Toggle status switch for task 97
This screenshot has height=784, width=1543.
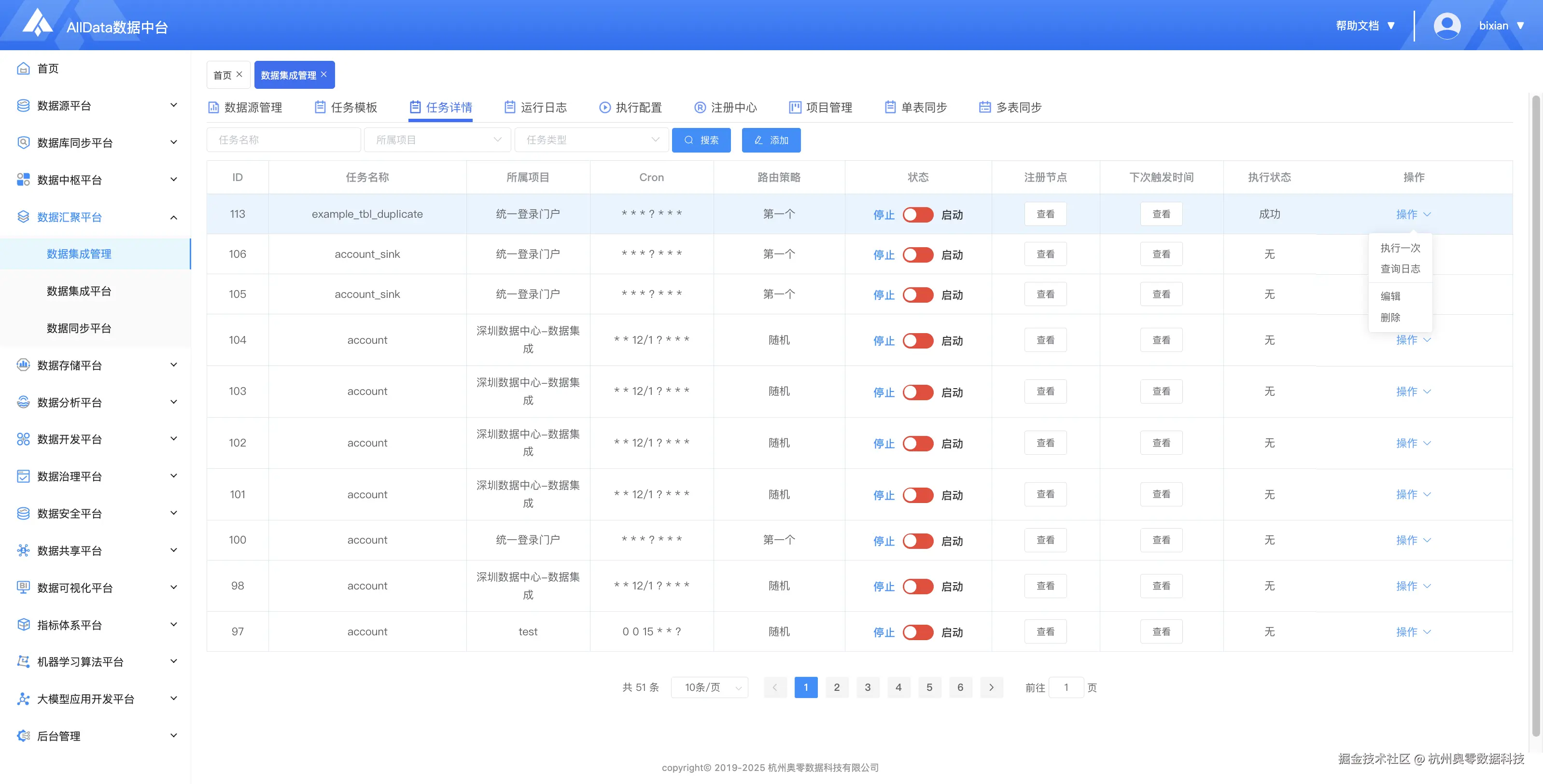918,632
